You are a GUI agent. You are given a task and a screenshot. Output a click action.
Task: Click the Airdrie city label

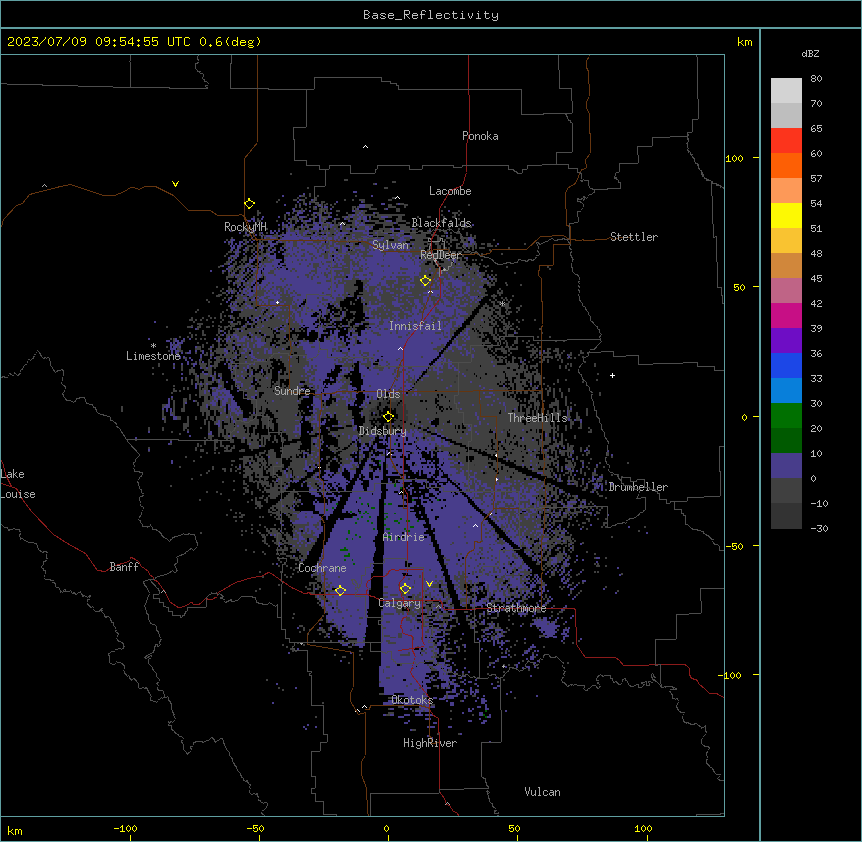tap(404, 537)
